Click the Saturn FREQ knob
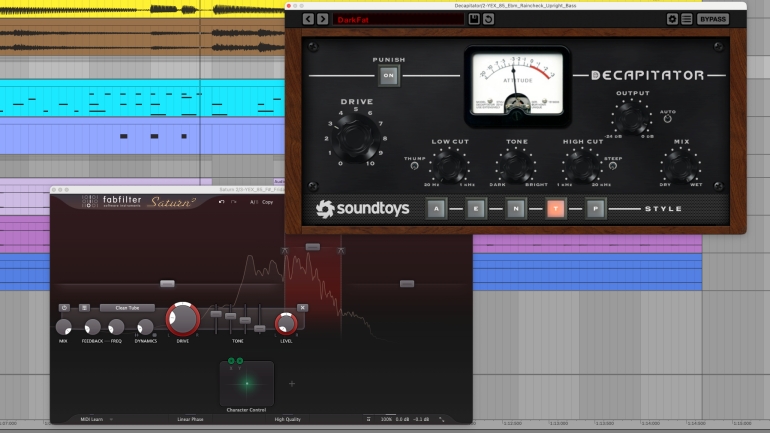770x433 pixels. pyautogui.click(x=116, y=326)
